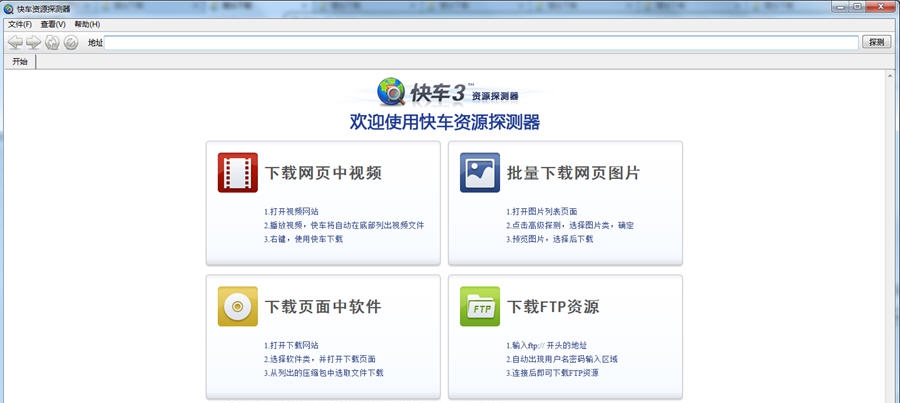
Task: Click the refresh page icon
Action: click(x=52, y=42)
